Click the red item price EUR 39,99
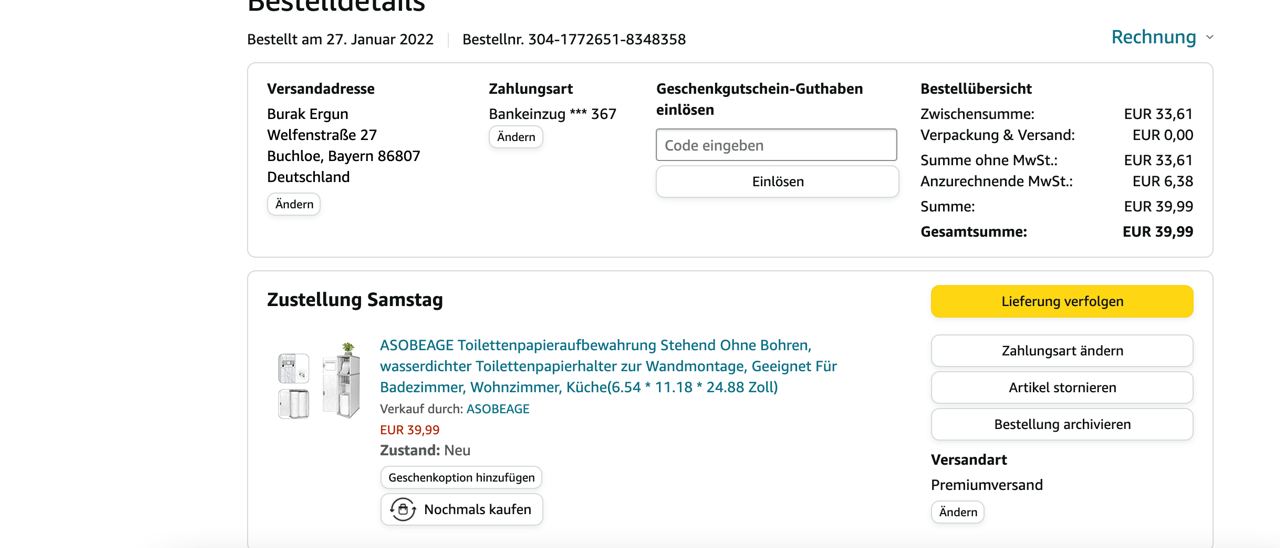1280x548 pixels. click(x=410, y=430)
